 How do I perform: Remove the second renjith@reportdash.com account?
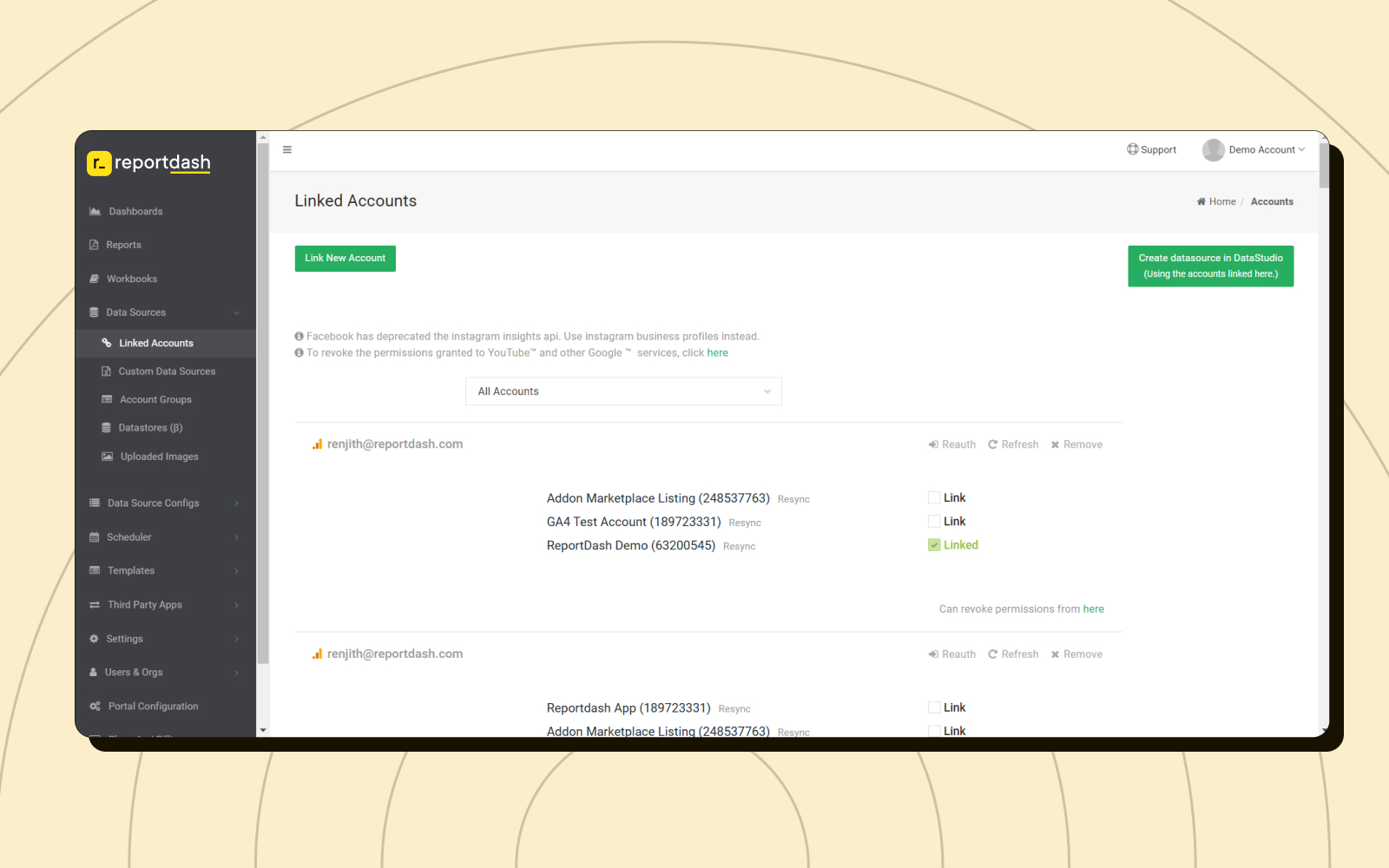click(x=1076, y=654)
